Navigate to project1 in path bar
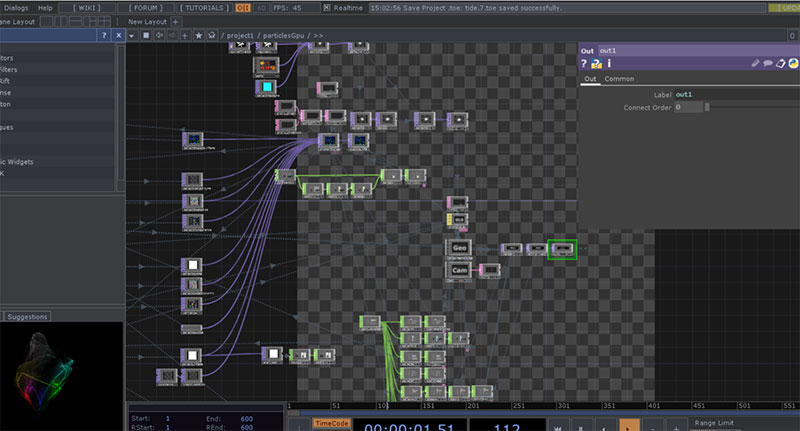The width and height of the screenshot is (800, 431). coord(240,35)
